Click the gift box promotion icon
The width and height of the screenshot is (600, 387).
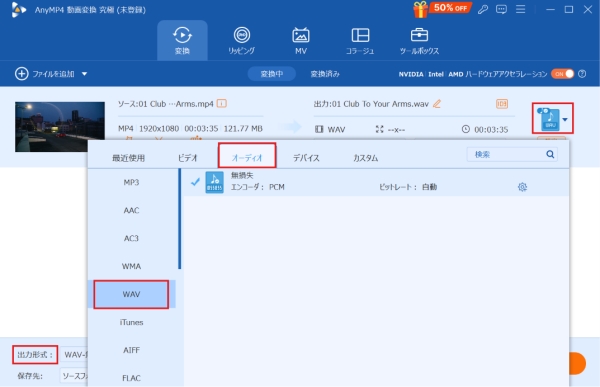point(420,10)
